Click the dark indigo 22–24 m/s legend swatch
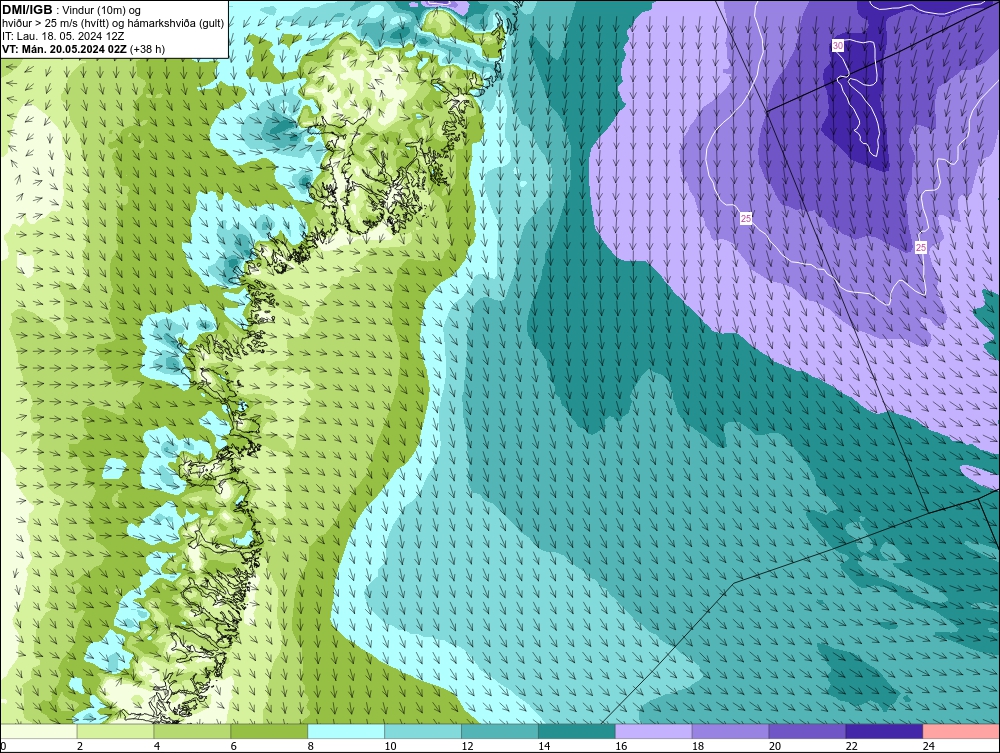Screen dimensions: 1000x753 (x=885, y=731)
